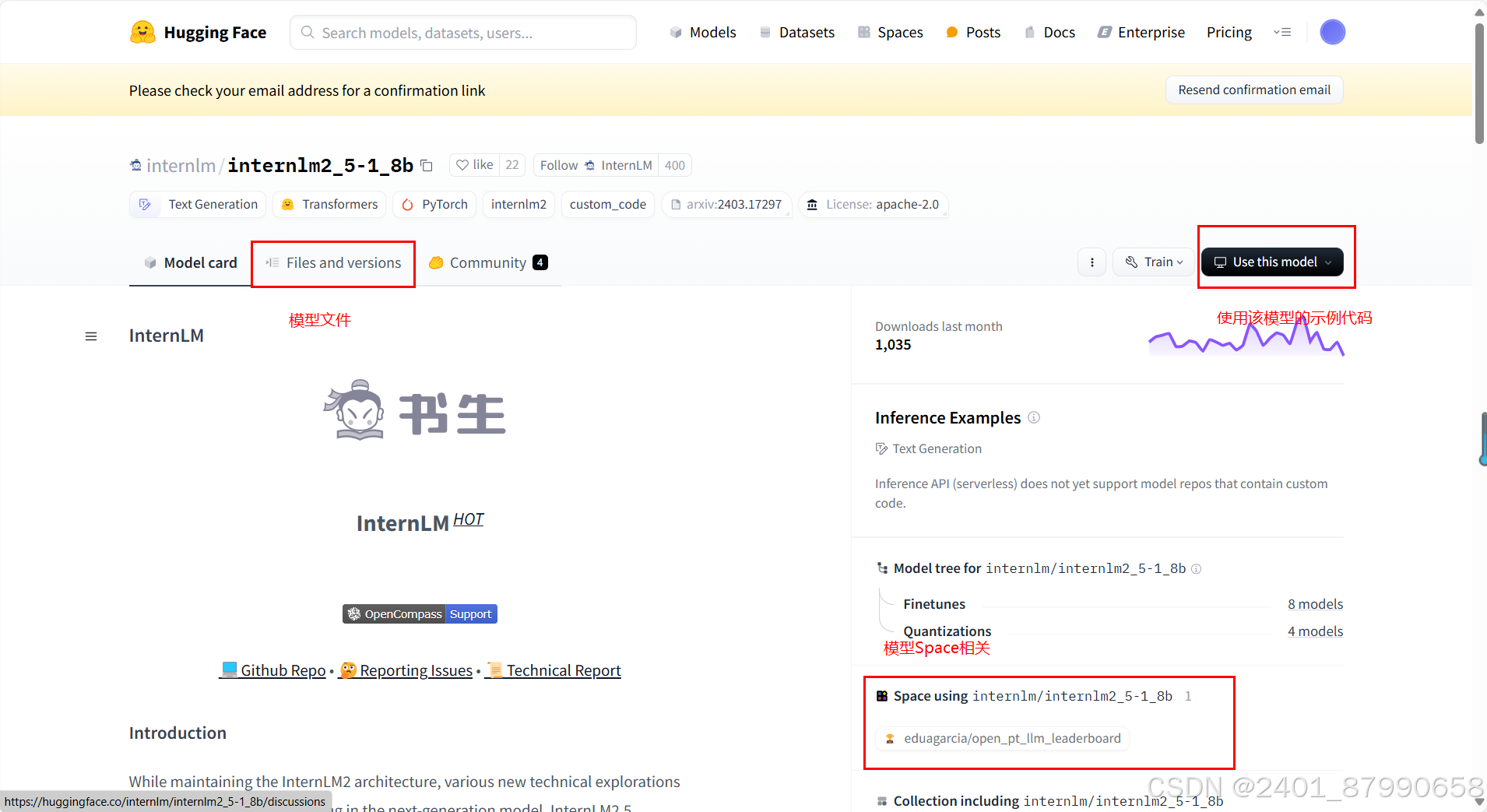The height and width of the screenshot is (812, 1487).
Task: Open the Train dropdown
Action: tap(1155, 262)
